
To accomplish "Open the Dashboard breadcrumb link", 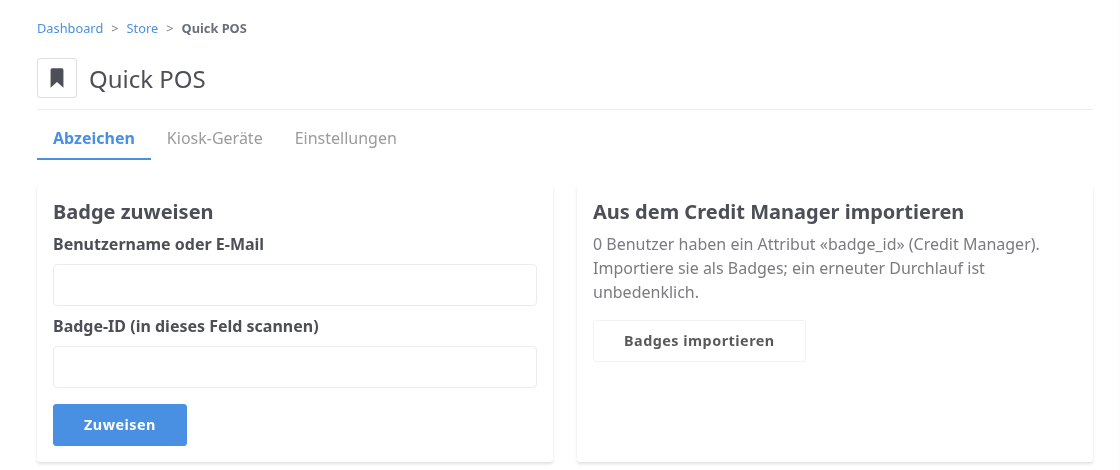I will [70, 29].
